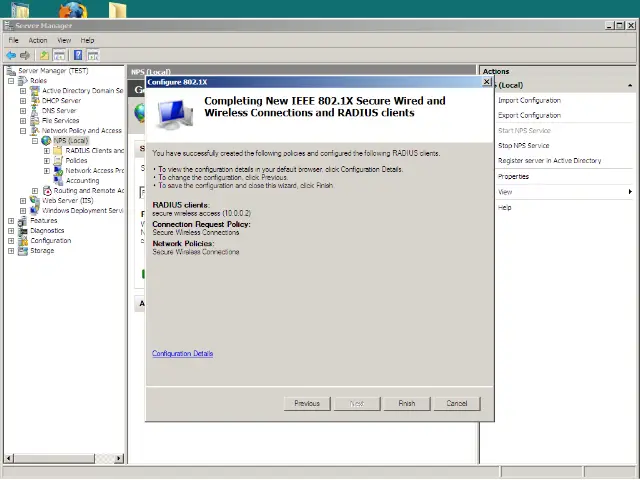Click the Back arrow toolbar icon
This screenshot has width=640, height=480.
point(11,55)
